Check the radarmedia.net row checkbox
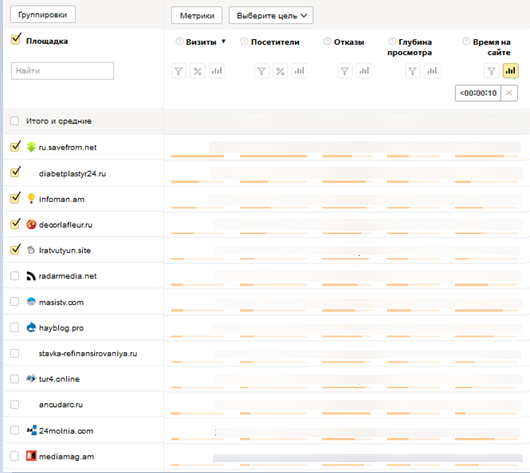This screenshot has height=473, width=530. point(15,276)
